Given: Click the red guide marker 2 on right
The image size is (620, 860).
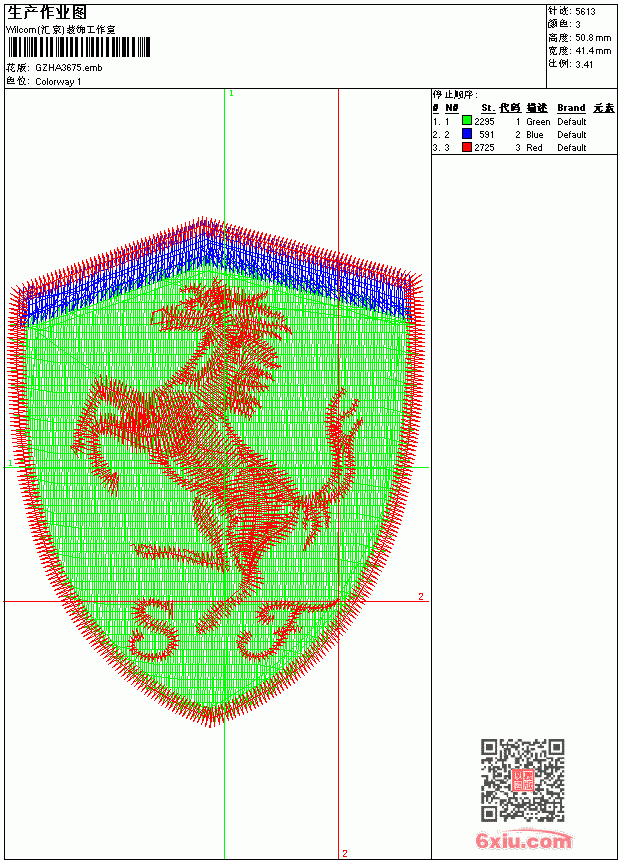Looking at the screenshot, I should (x=421, y=596).
